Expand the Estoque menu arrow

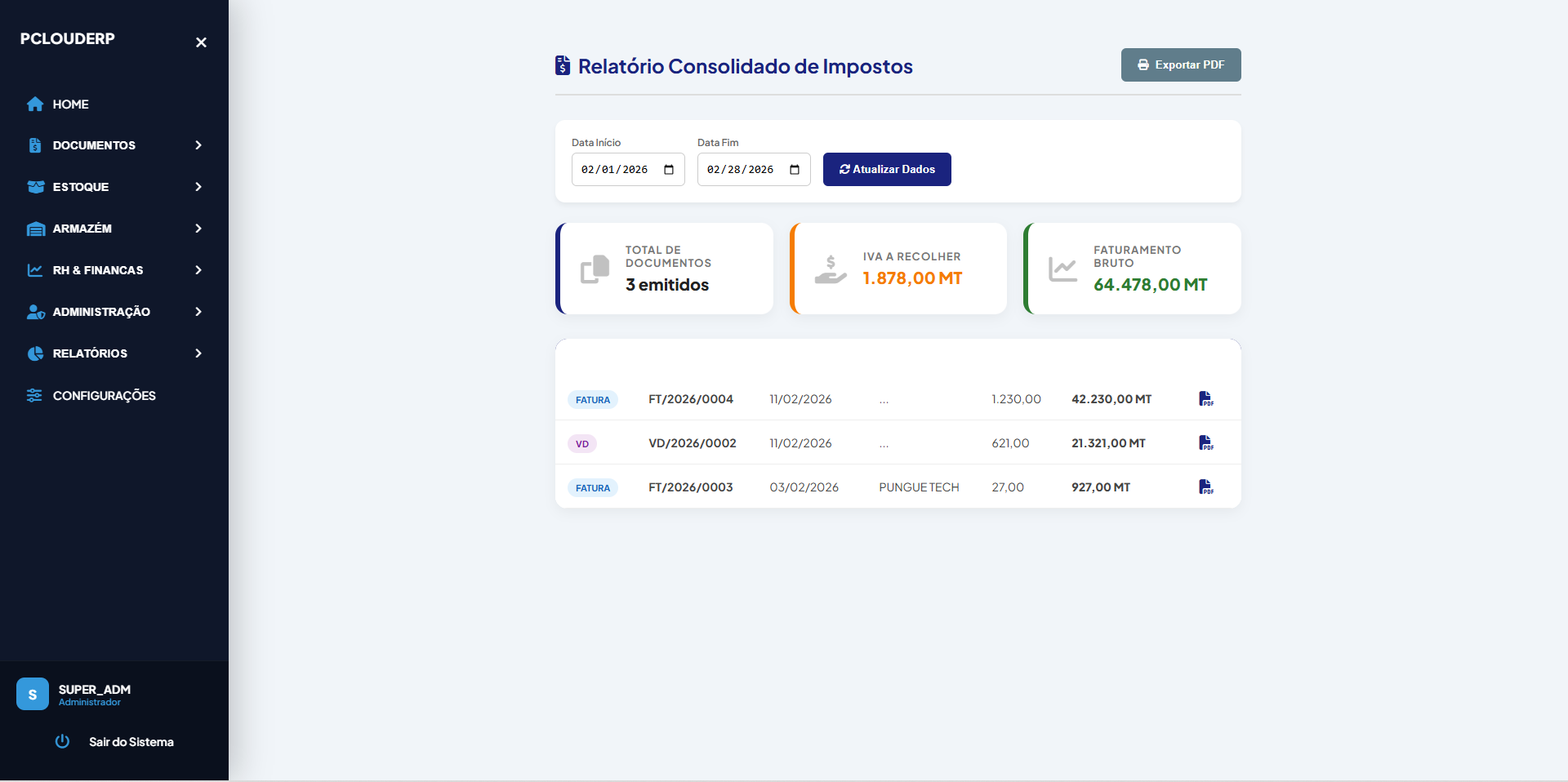pyautogui.click(x=198, y=187)
